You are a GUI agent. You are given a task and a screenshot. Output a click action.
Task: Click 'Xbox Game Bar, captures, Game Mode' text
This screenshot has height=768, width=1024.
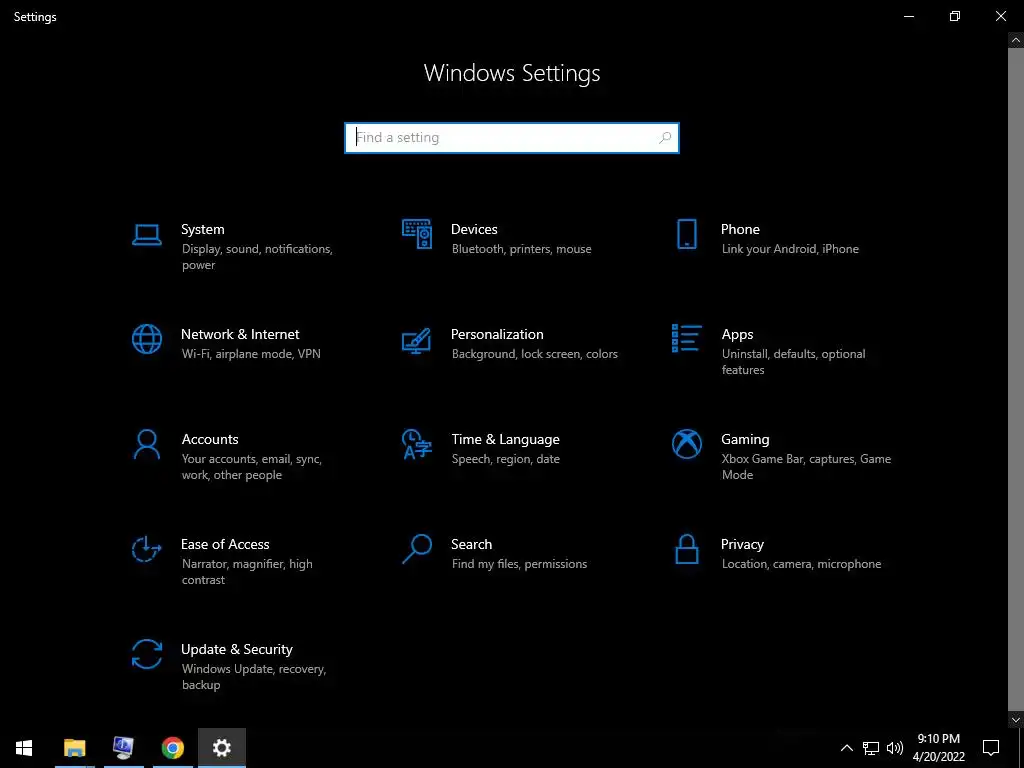click(x=806, y=467)
